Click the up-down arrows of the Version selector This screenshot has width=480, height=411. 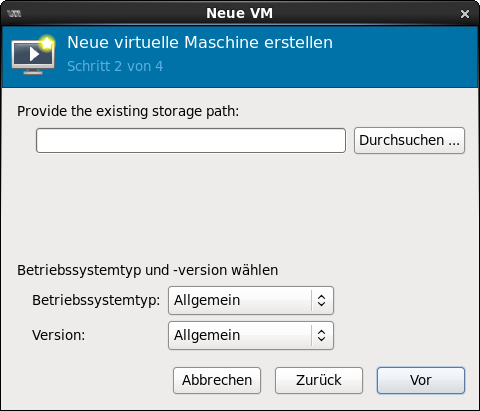pos(321,335)
